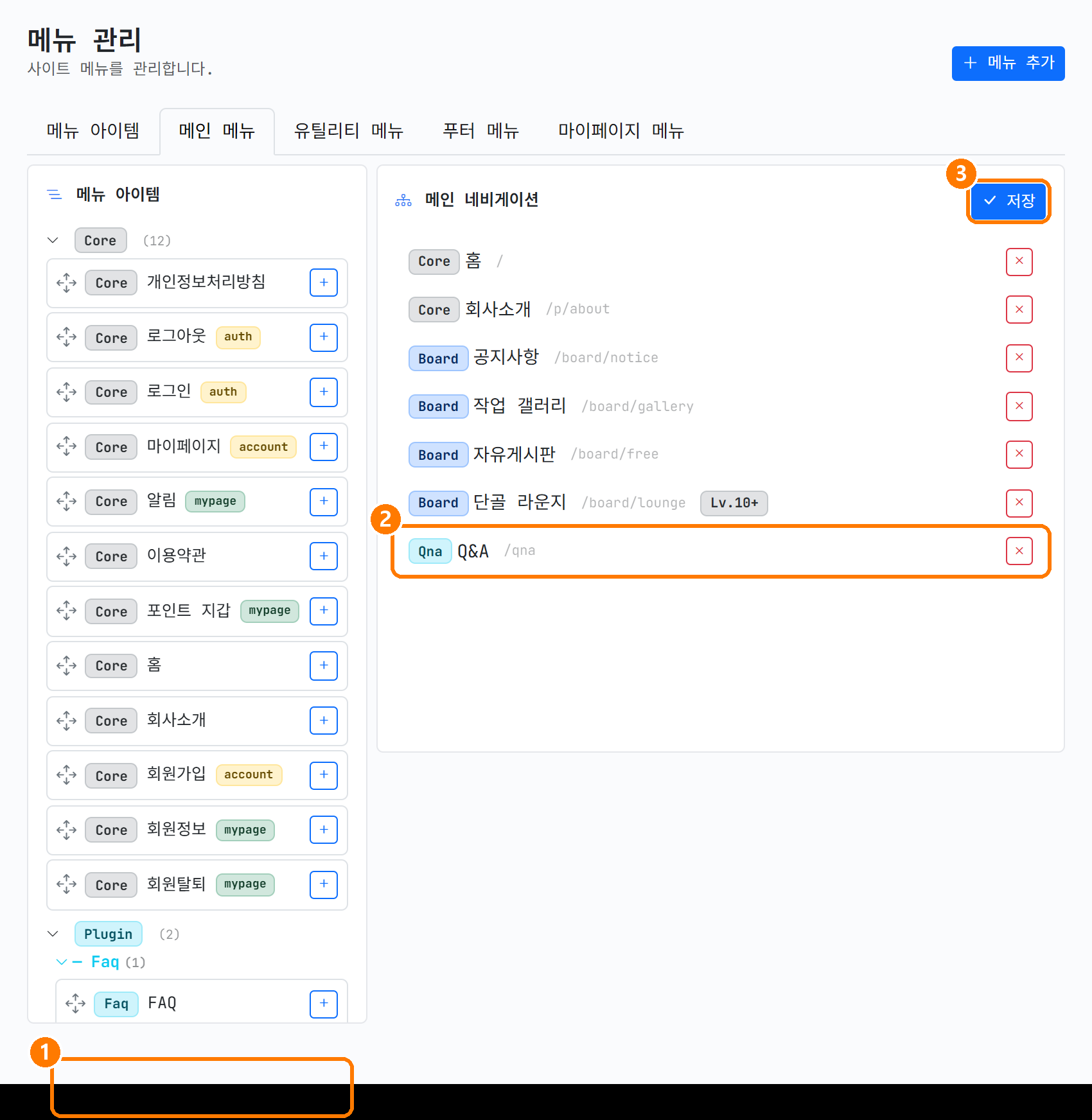The width and height of the screenshot is (1092, 1120).
Task: Collapse the Plugin group chevron
Action: click(x=53, y=934)
